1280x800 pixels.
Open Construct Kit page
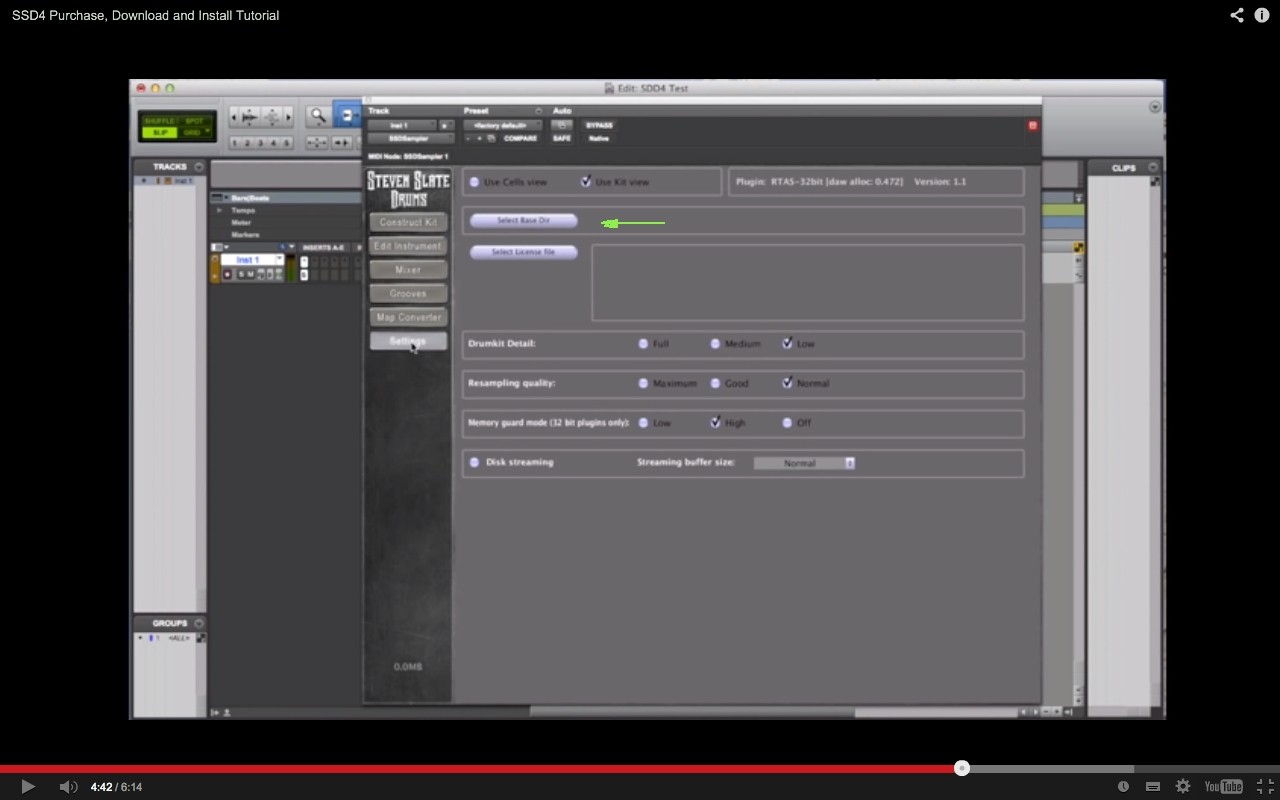pos(408,222)
